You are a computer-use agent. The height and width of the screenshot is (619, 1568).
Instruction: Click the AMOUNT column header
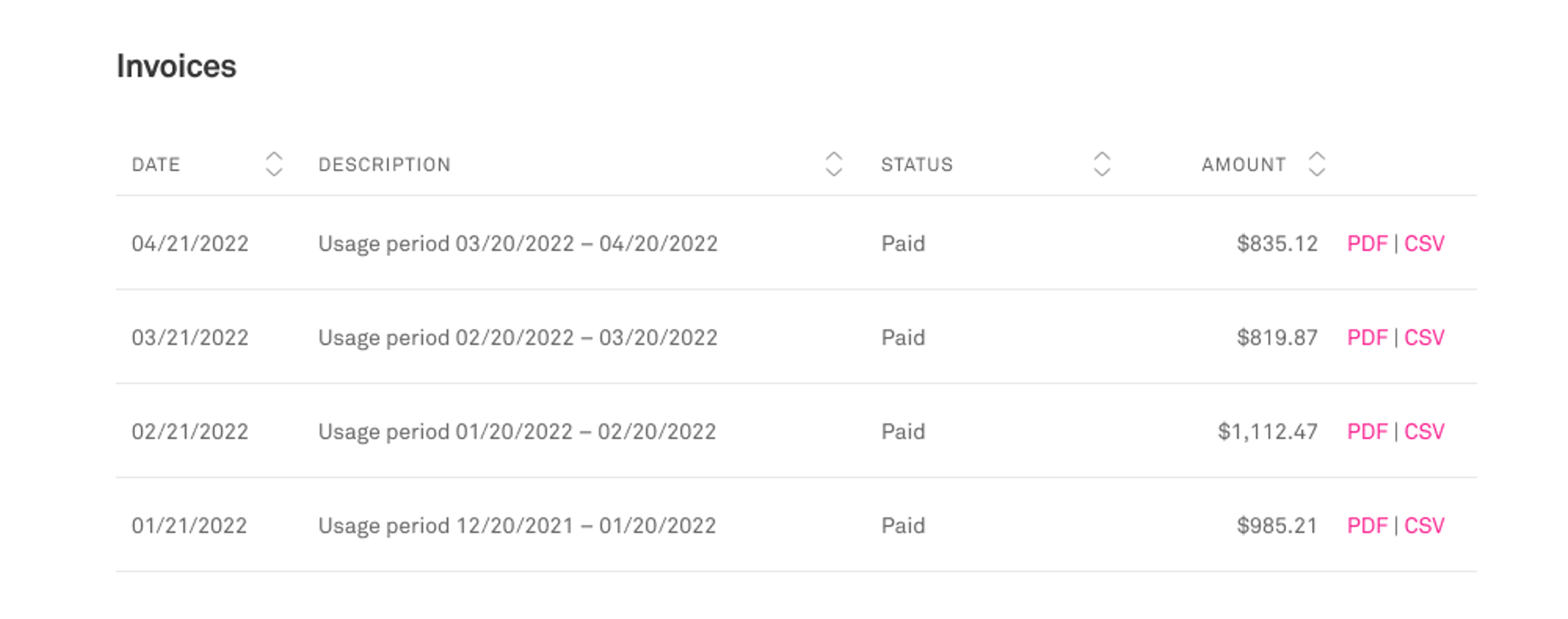[x=1243, y=165]
